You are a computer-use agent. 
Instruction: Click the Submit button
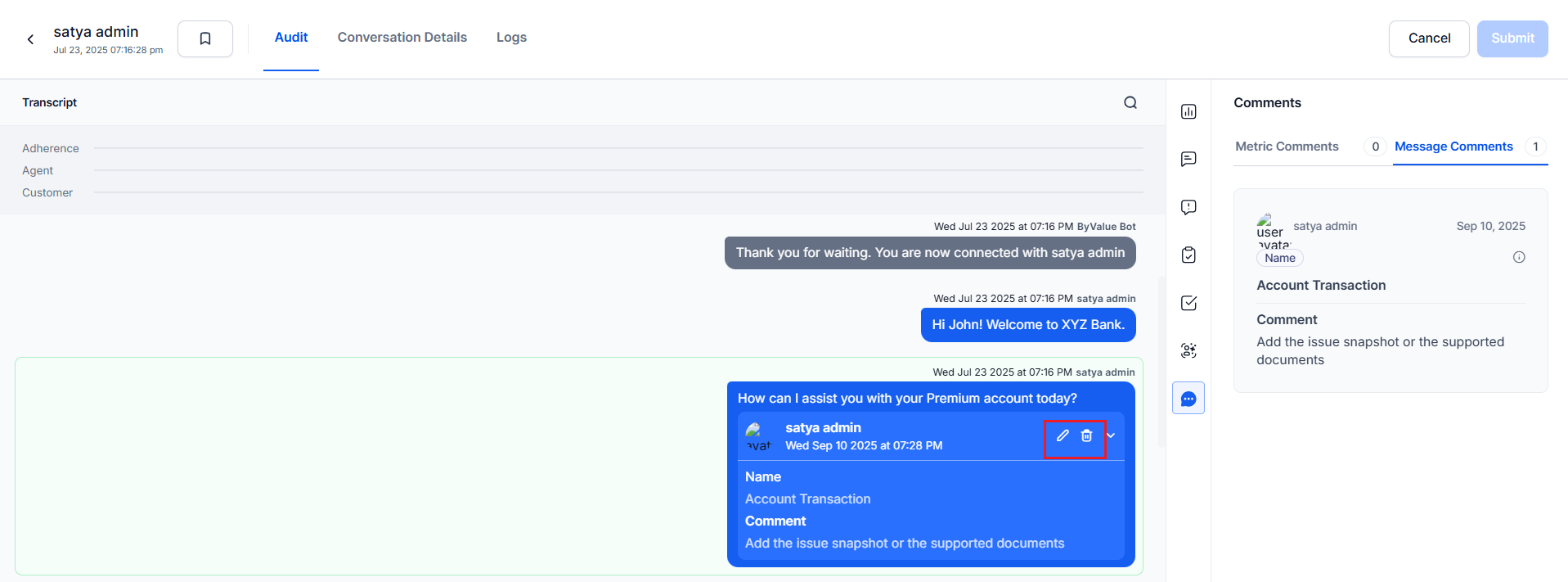pyautogui.click(x=1512, y=38)
